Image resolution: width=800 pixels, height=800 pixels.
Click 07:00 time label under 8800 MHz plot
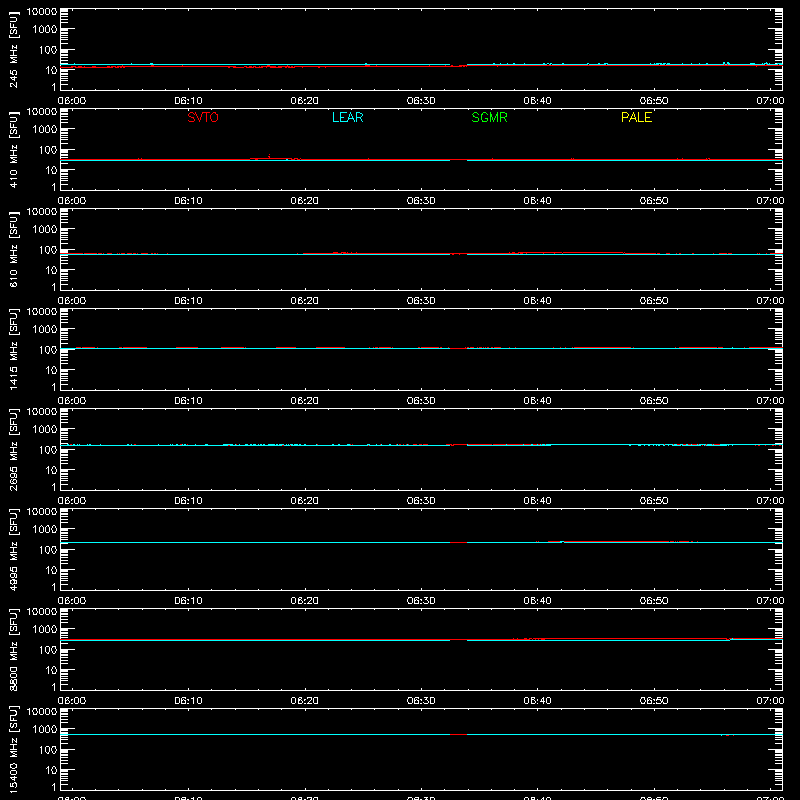tap(770, 701)
